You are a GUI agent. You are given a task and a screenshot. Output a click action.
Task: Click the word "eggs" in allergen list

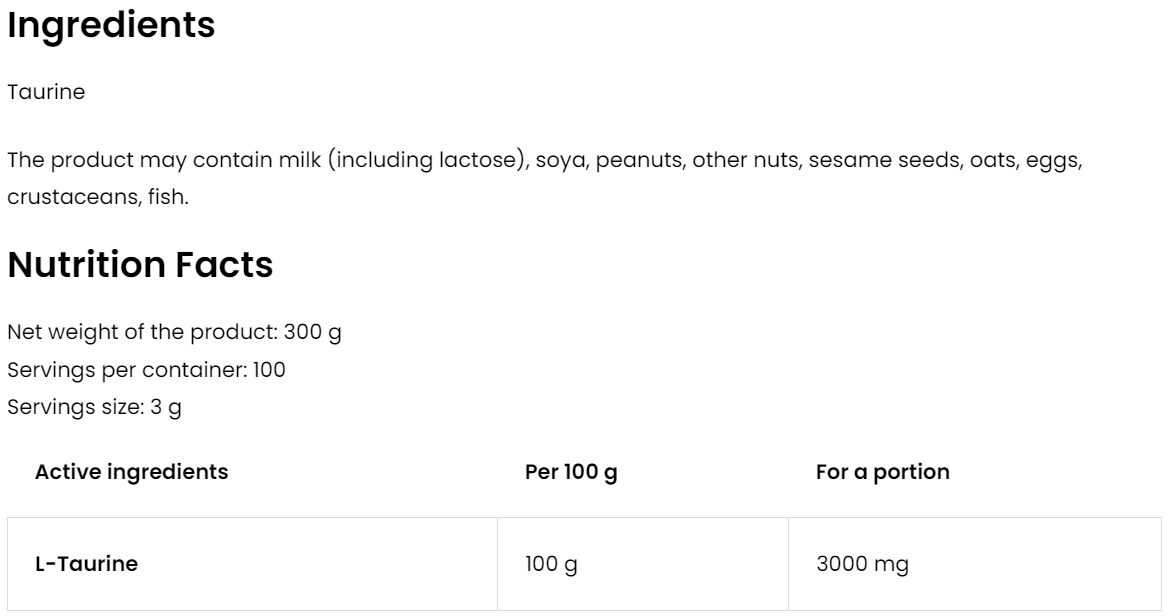pyautogui.click(x=1055, y=161)
